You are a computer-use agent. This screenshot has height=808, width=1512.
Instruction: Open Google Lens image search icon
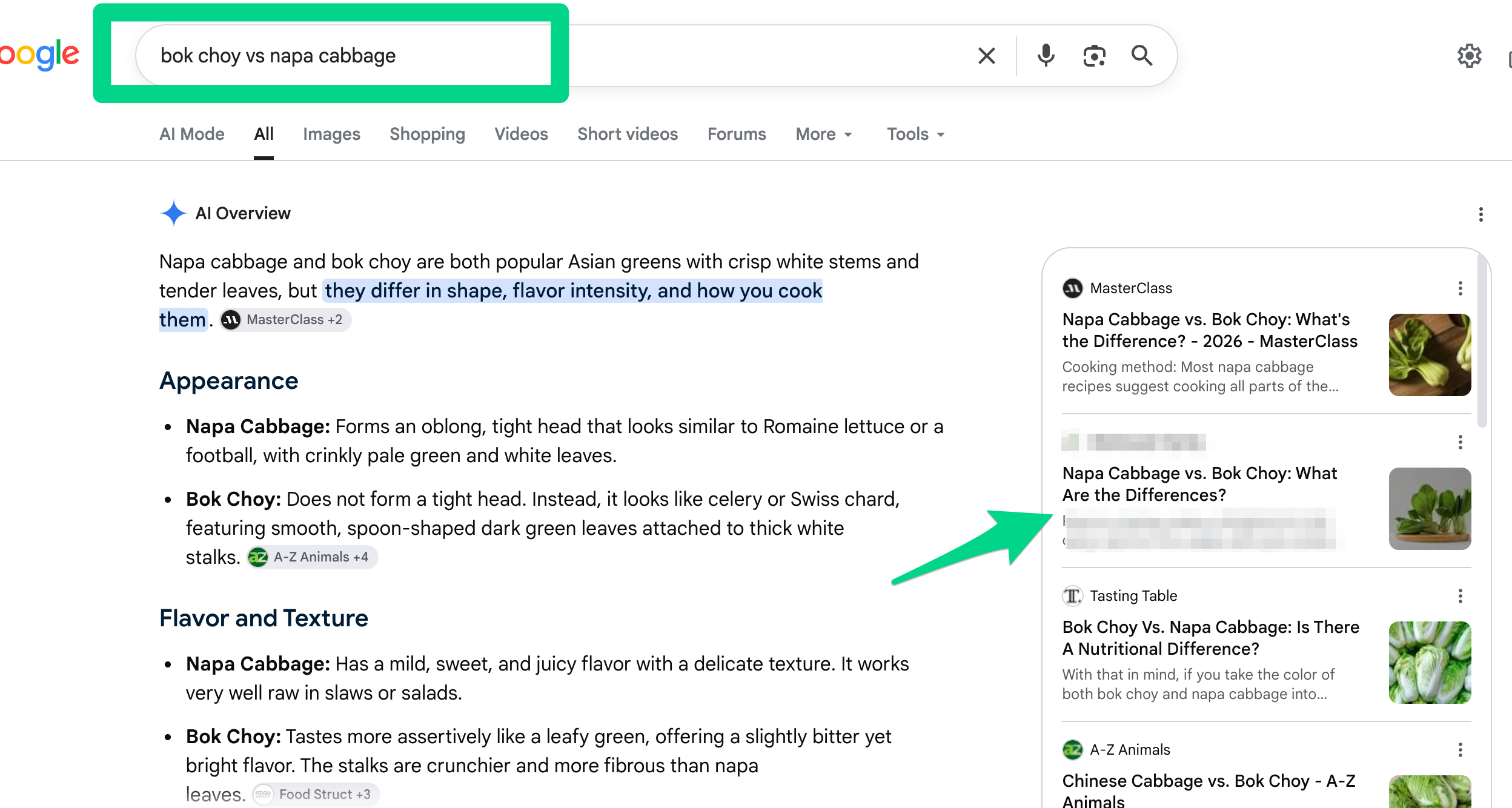coord(1094,56)
